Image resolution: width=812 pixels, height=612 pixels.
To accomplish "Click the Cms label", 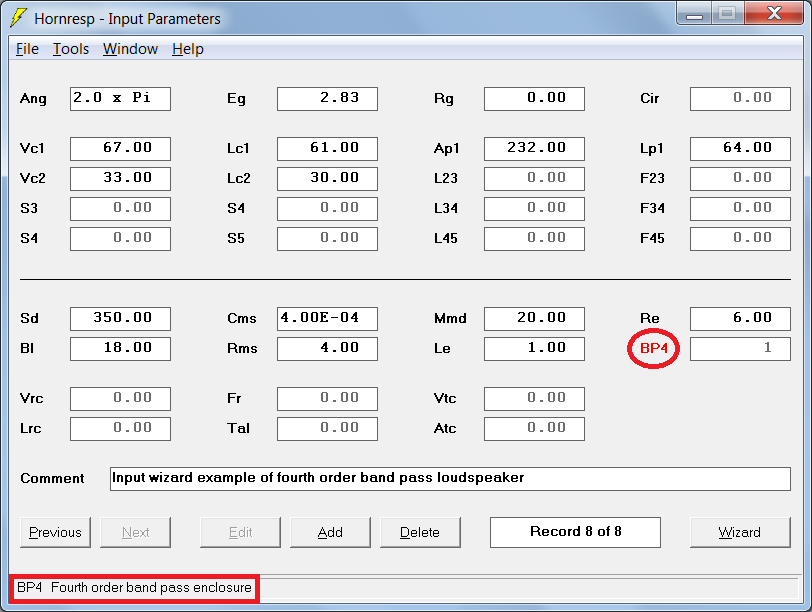I will (241, 318).
